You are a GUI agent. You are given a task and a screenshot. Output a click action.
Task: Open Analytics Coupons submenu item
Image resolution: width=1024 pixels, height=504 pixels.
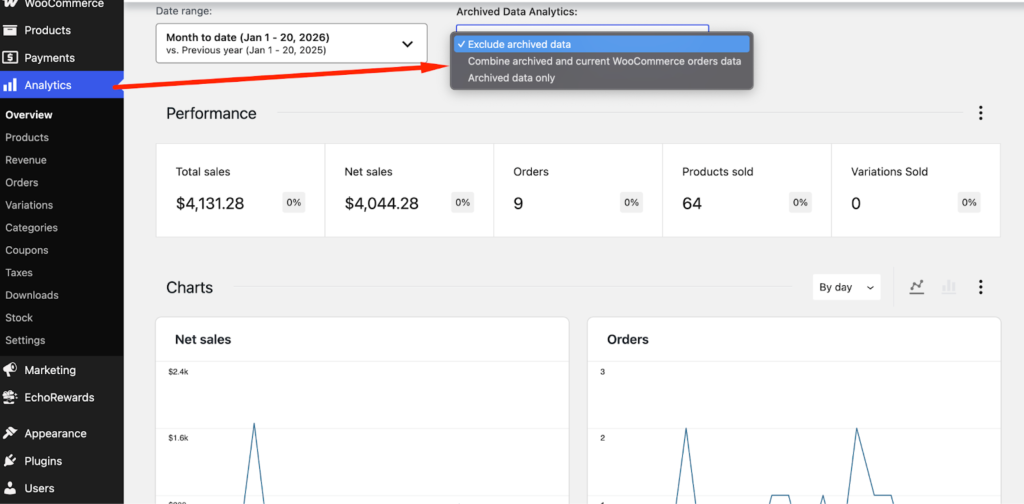click(x=27, y=250)
